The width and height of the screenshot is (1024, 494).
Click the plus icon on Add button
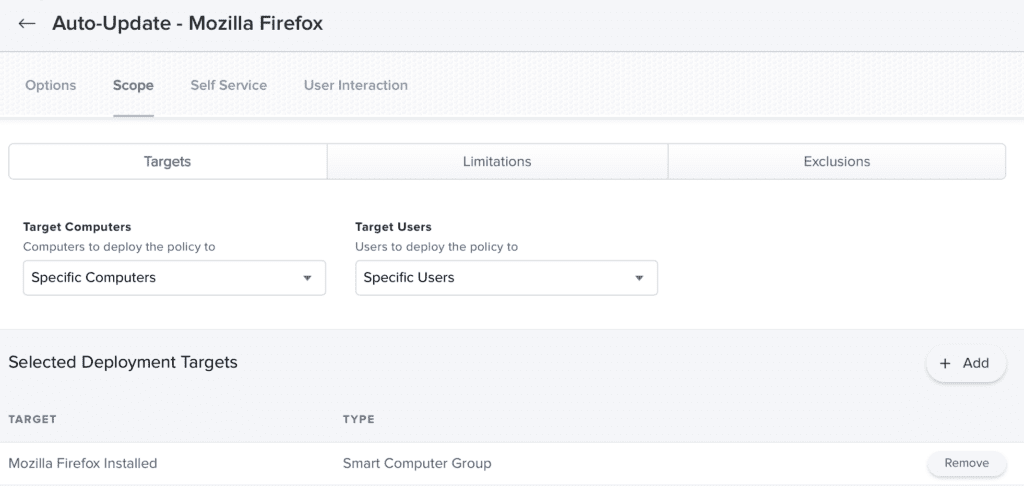tap(945, 363)
